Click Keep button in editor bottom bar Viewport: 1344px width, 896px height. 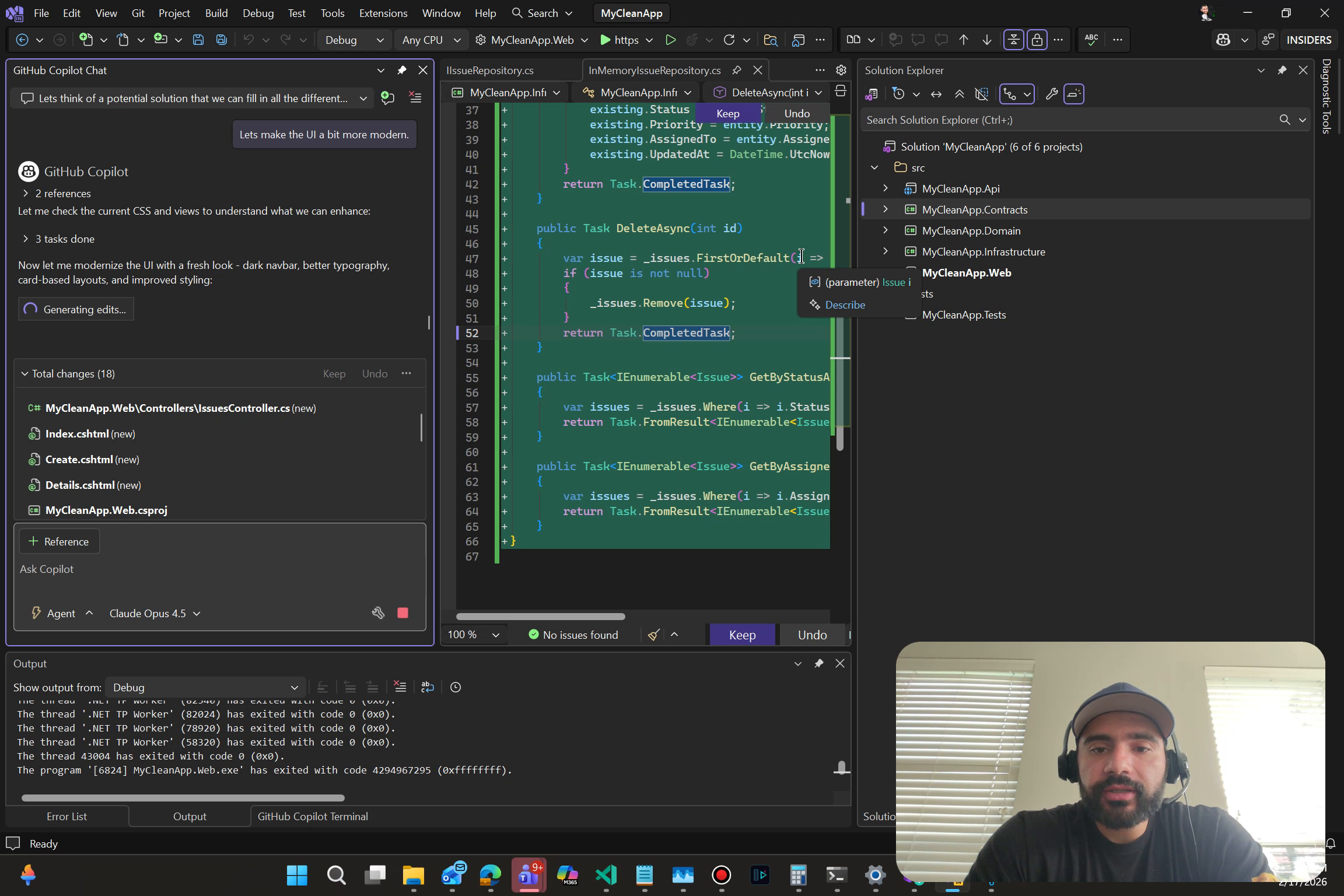click(x=742, y=635)
